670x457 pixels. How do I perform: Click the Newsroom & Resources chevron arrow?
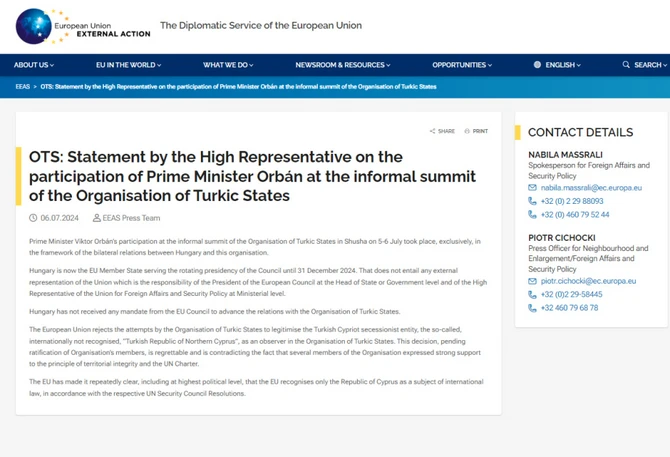point(388,65)
